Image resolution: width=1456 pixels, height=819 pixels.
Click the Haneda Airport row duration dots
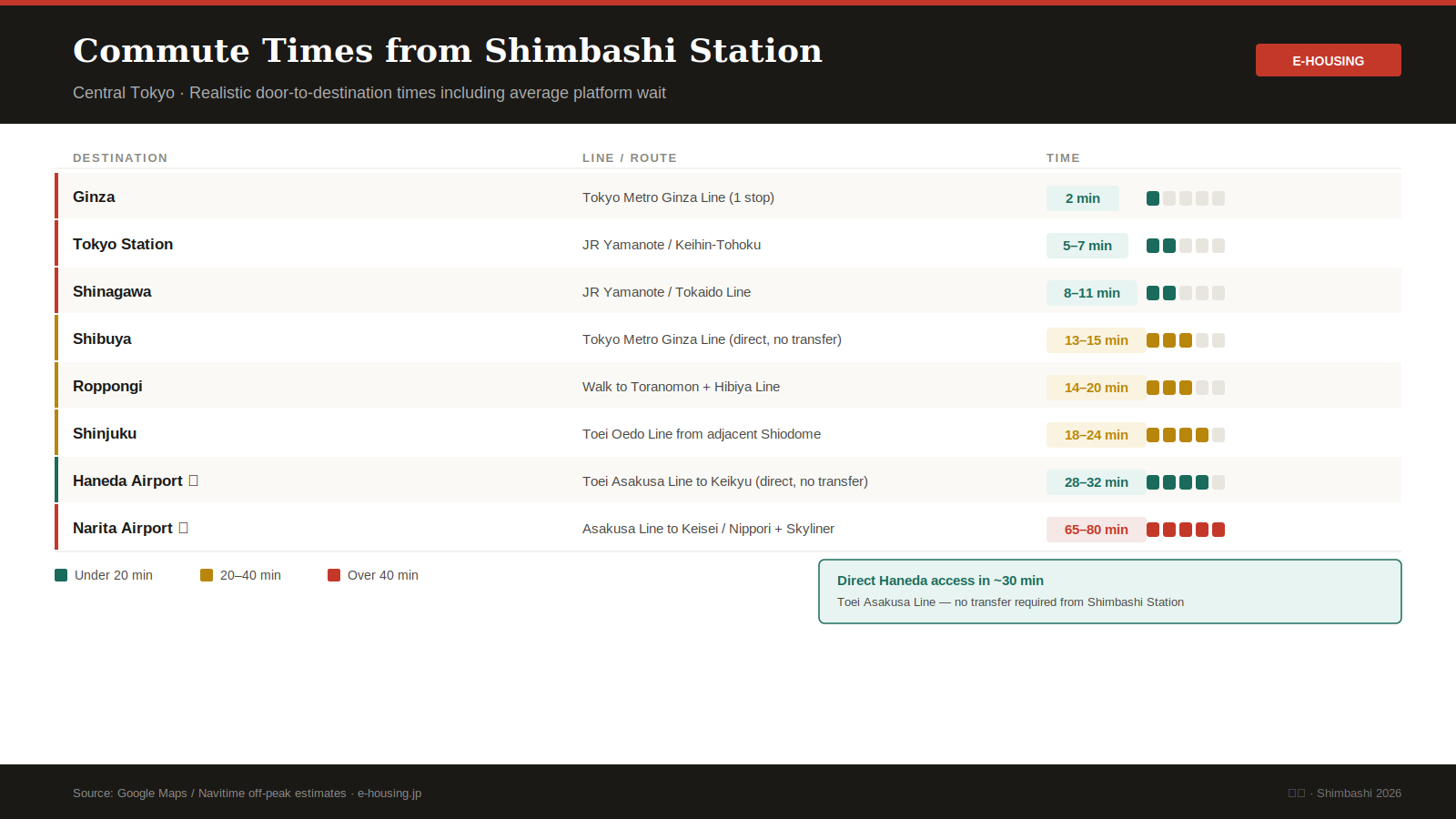coord(1186,482)
